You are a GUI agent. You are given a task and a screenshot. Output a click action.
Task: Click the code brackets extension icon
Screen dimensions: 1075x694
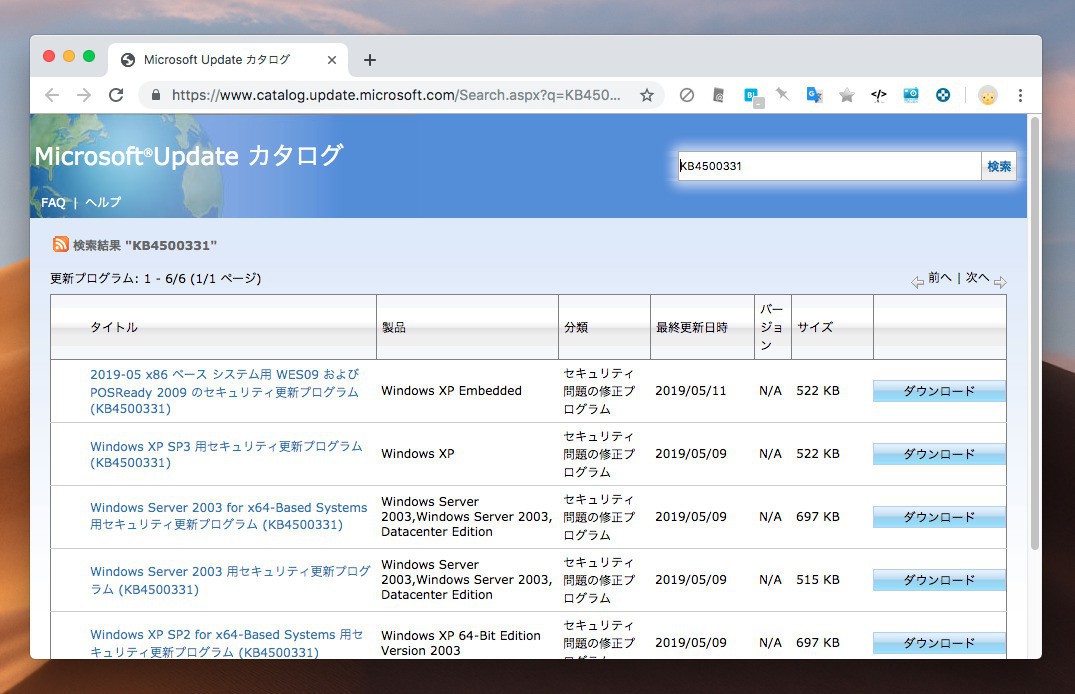[x=878, y=96]
